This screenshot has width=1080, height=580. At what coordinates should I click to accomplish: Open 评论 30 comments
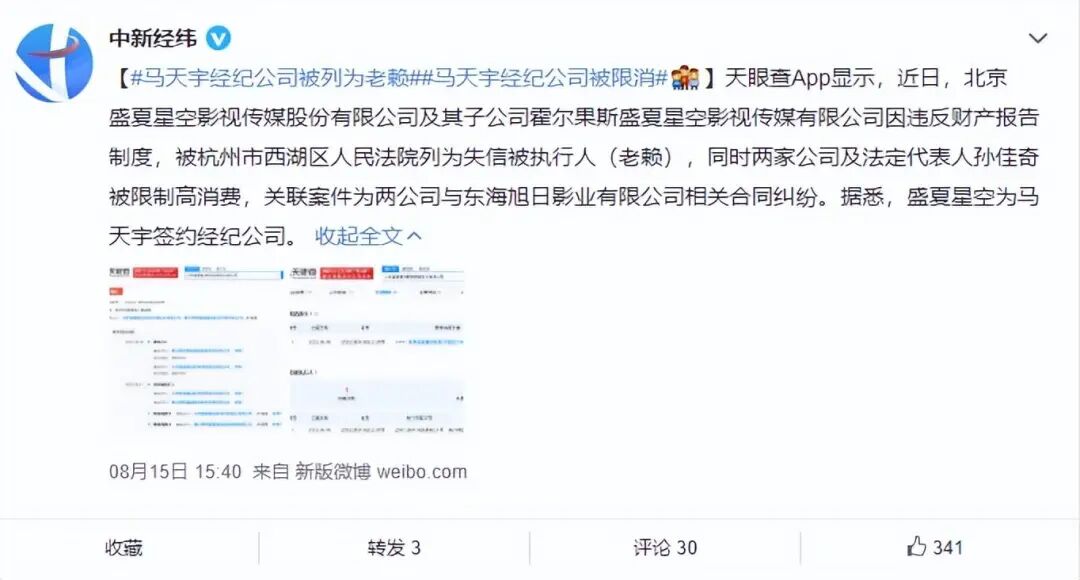[665, 548]
